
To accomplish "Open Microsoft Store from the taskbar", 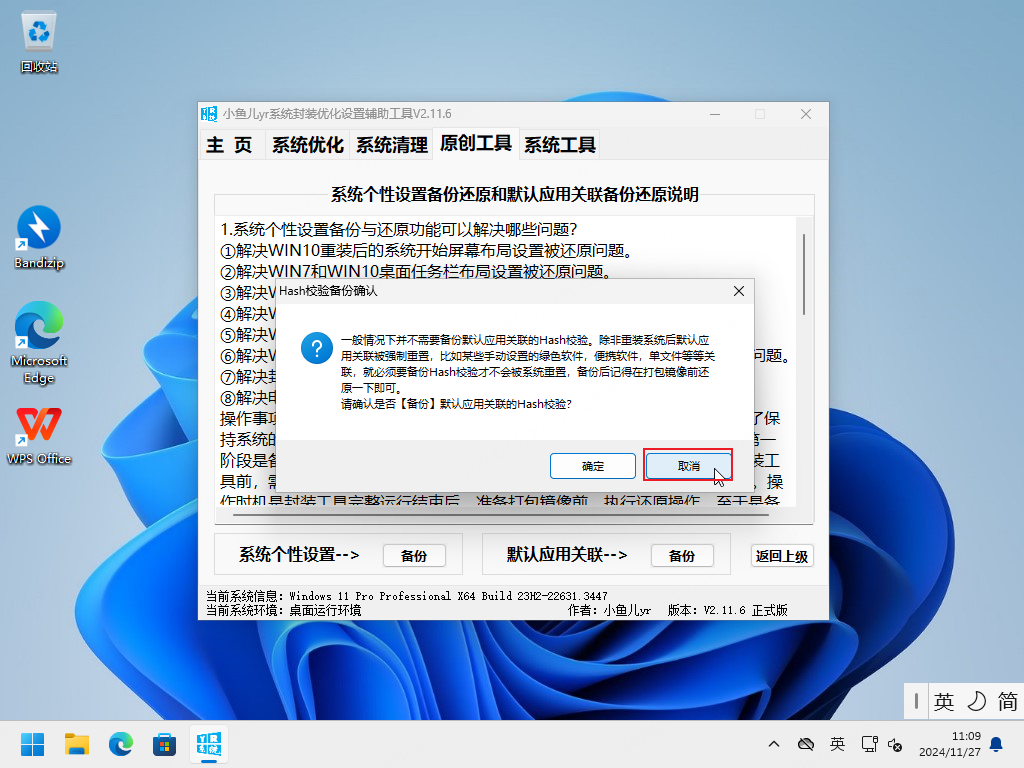I will pyautogui.click(x=164, y=744).
